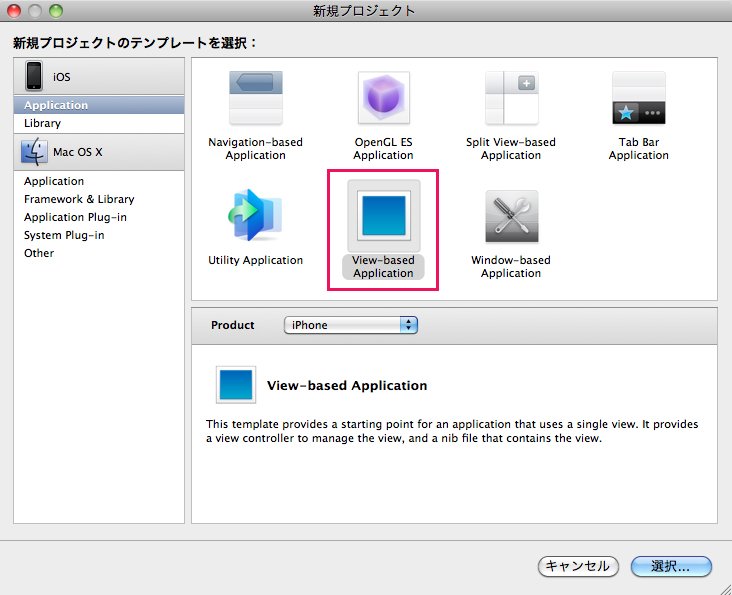
Task: Open System Plug-in category
Action: [x=99, y=235]
